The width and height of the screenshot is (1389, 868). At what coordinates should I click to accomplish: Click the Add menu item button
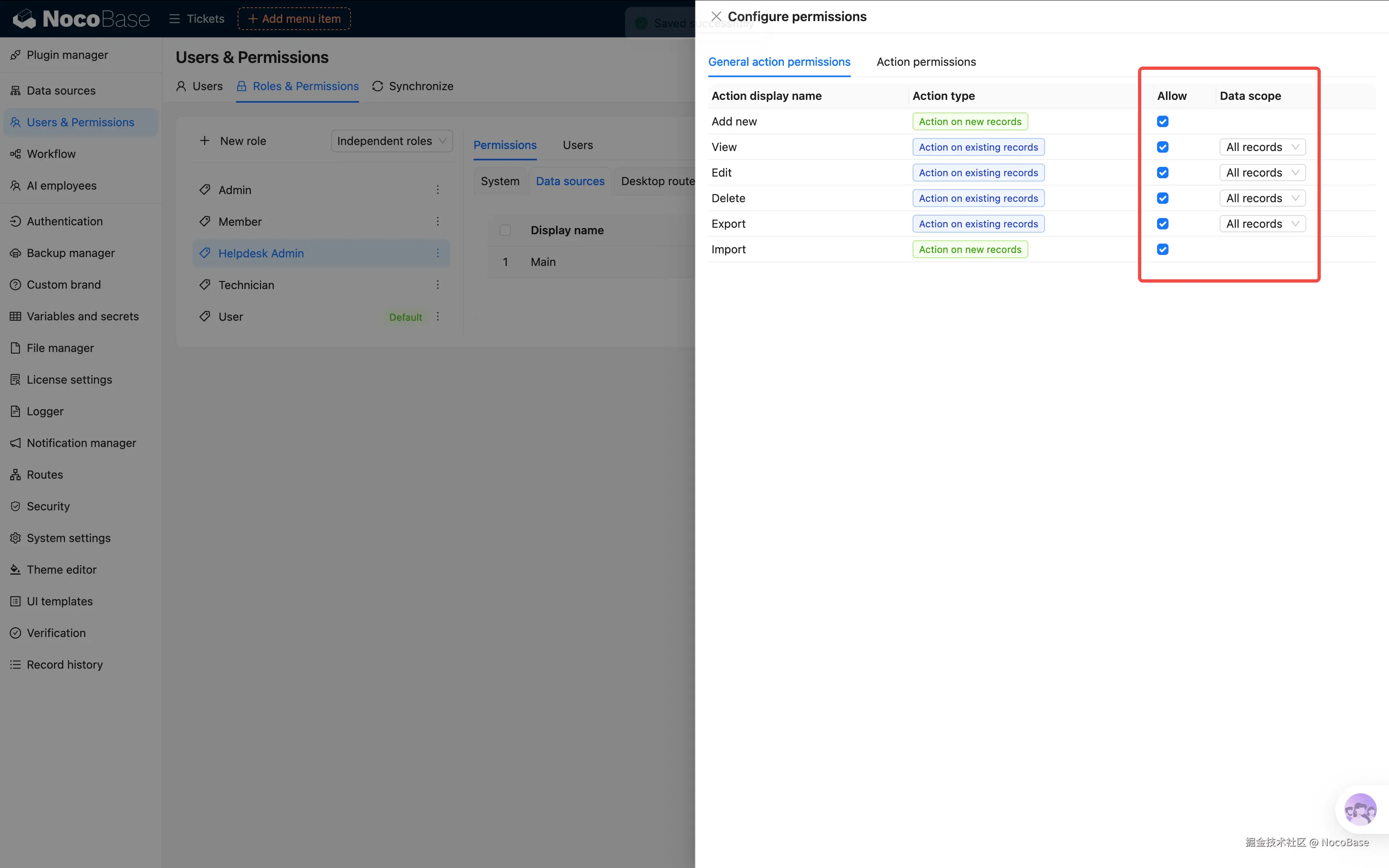pyautogui.click(x=294, y=19)
